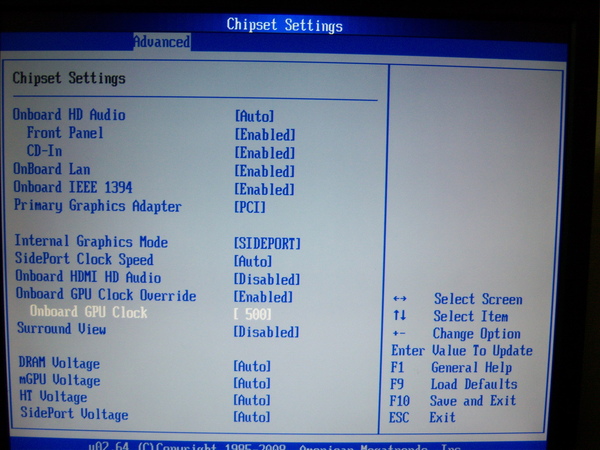600x450 pixels.
Task: Change the CD-In [Enabled] value
Action: click(265, 153)
